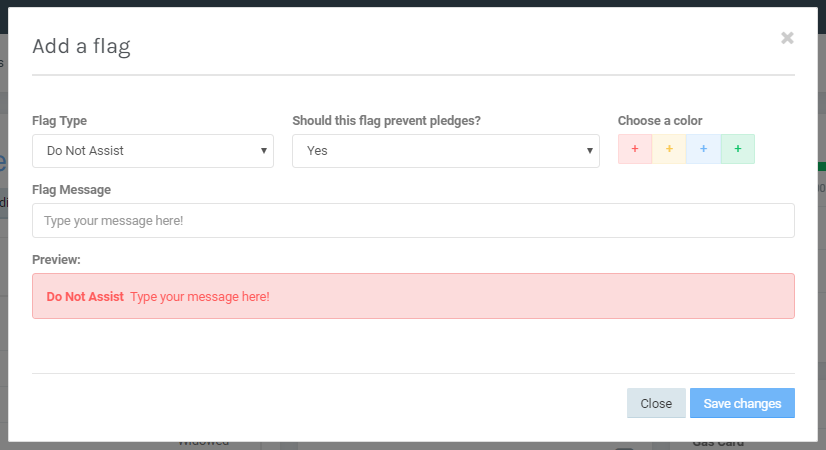Click into the Flag Message text field
Screen dimensions: 826x450
(x=413, y=221)
